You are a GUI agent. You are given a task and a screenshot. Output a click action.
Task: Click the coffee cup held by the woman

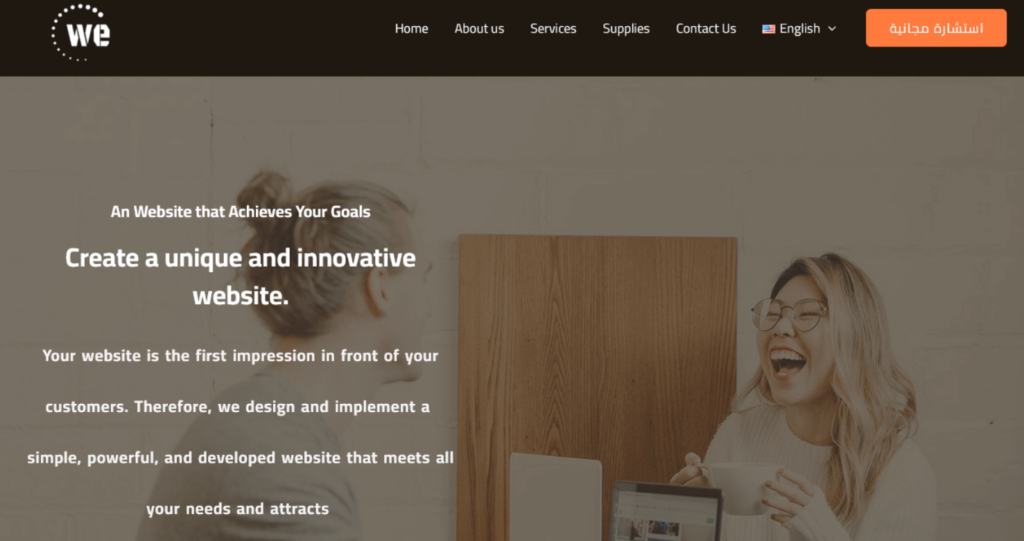[741, 487]
